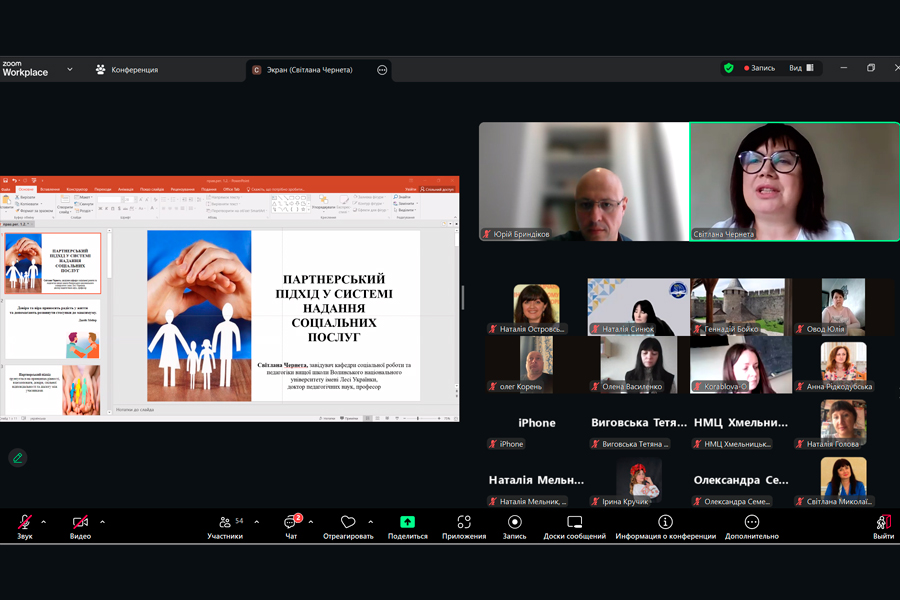Select Світлана Чернета speaker video tile

tap(794, 182)
